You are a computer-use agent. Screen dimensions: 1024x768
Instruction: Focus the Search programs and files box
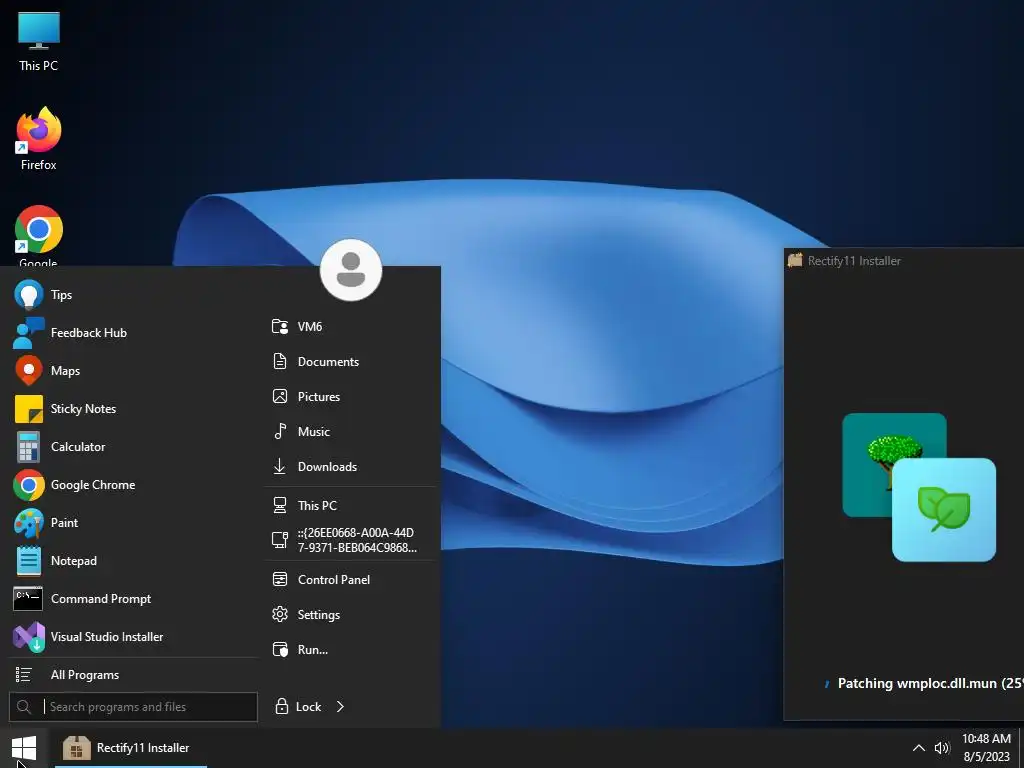point(133,707)
